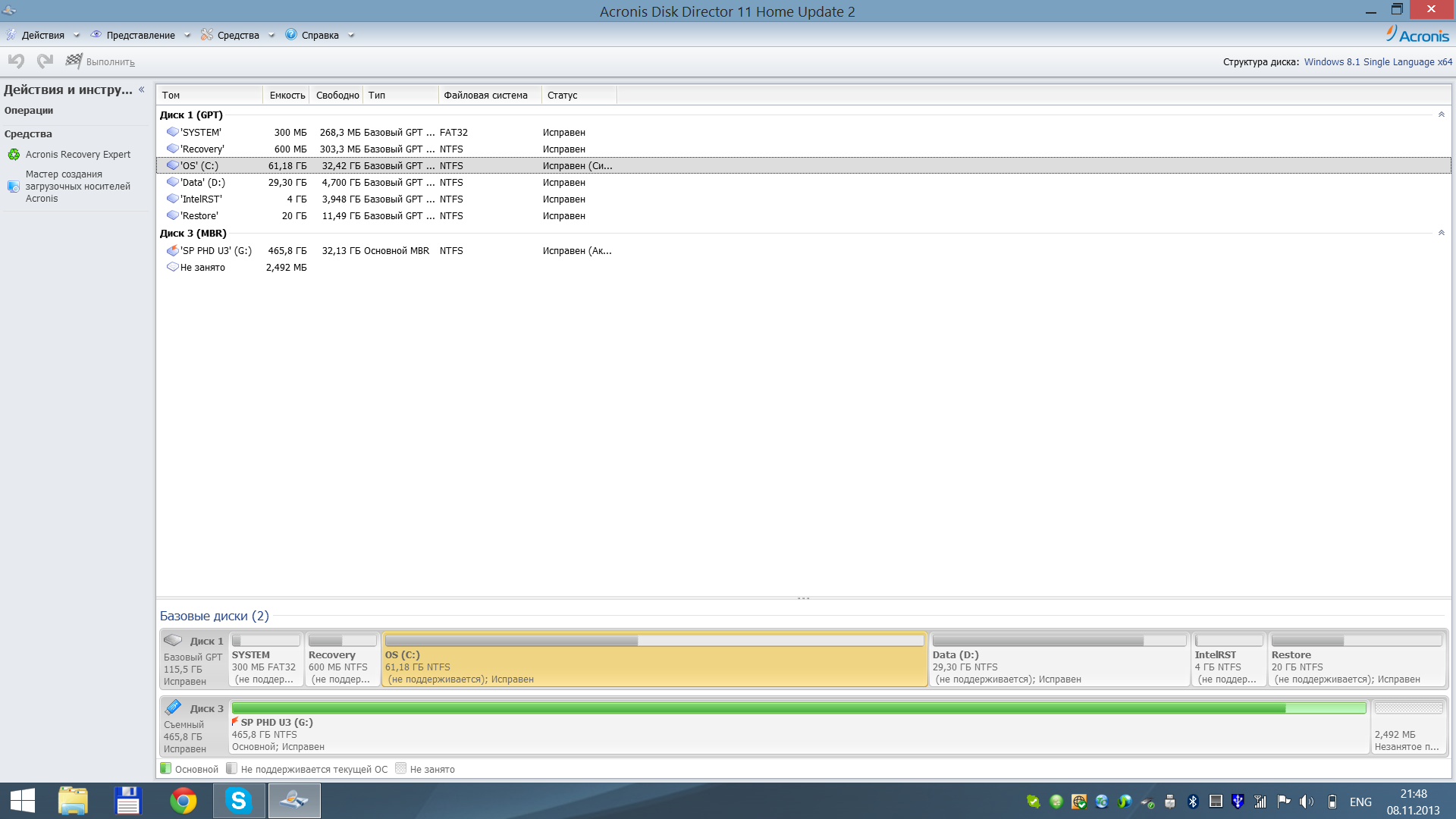This screenshot has width=1456, height=819.
Task: Click the volume speaker tray icon
Action: point(1306,802)
